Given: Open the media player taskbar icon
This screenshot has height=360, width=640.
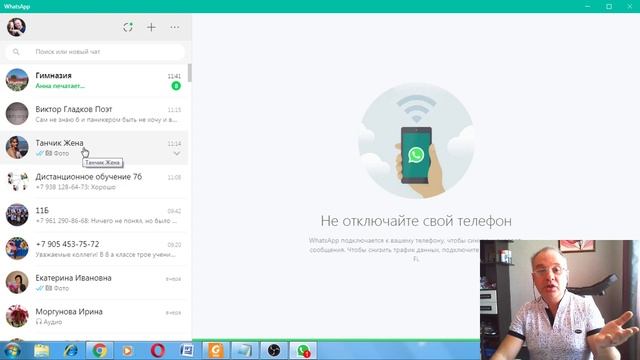Looking at the screenshot, I should point(127,351).
